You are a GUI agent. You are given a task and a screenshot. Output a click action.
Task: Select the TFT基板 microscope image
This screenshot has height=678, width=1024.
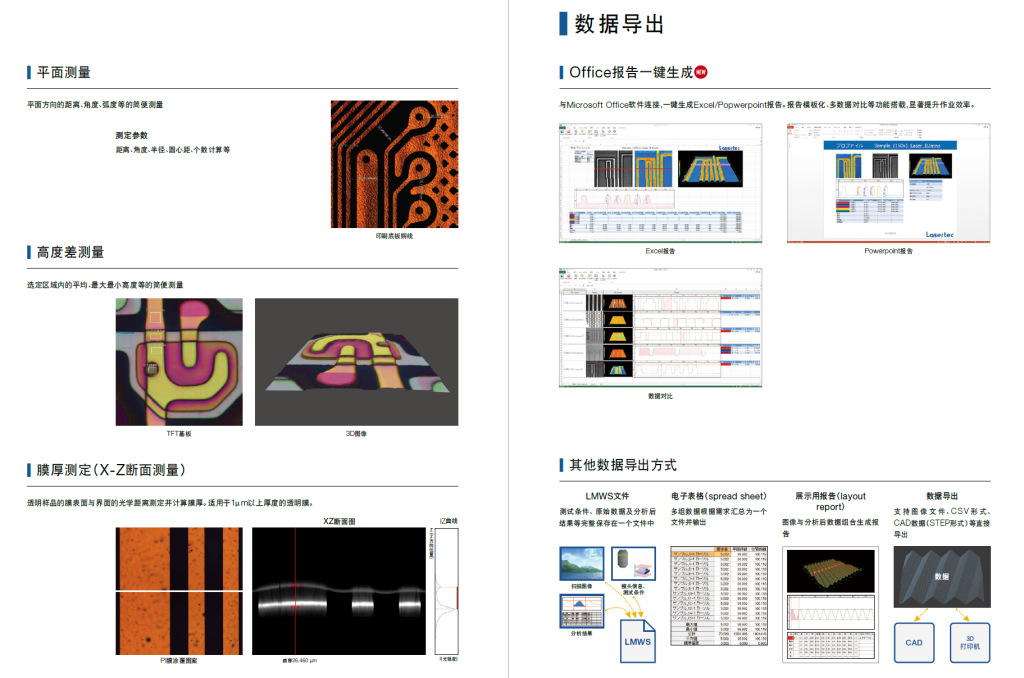[178, 361]
